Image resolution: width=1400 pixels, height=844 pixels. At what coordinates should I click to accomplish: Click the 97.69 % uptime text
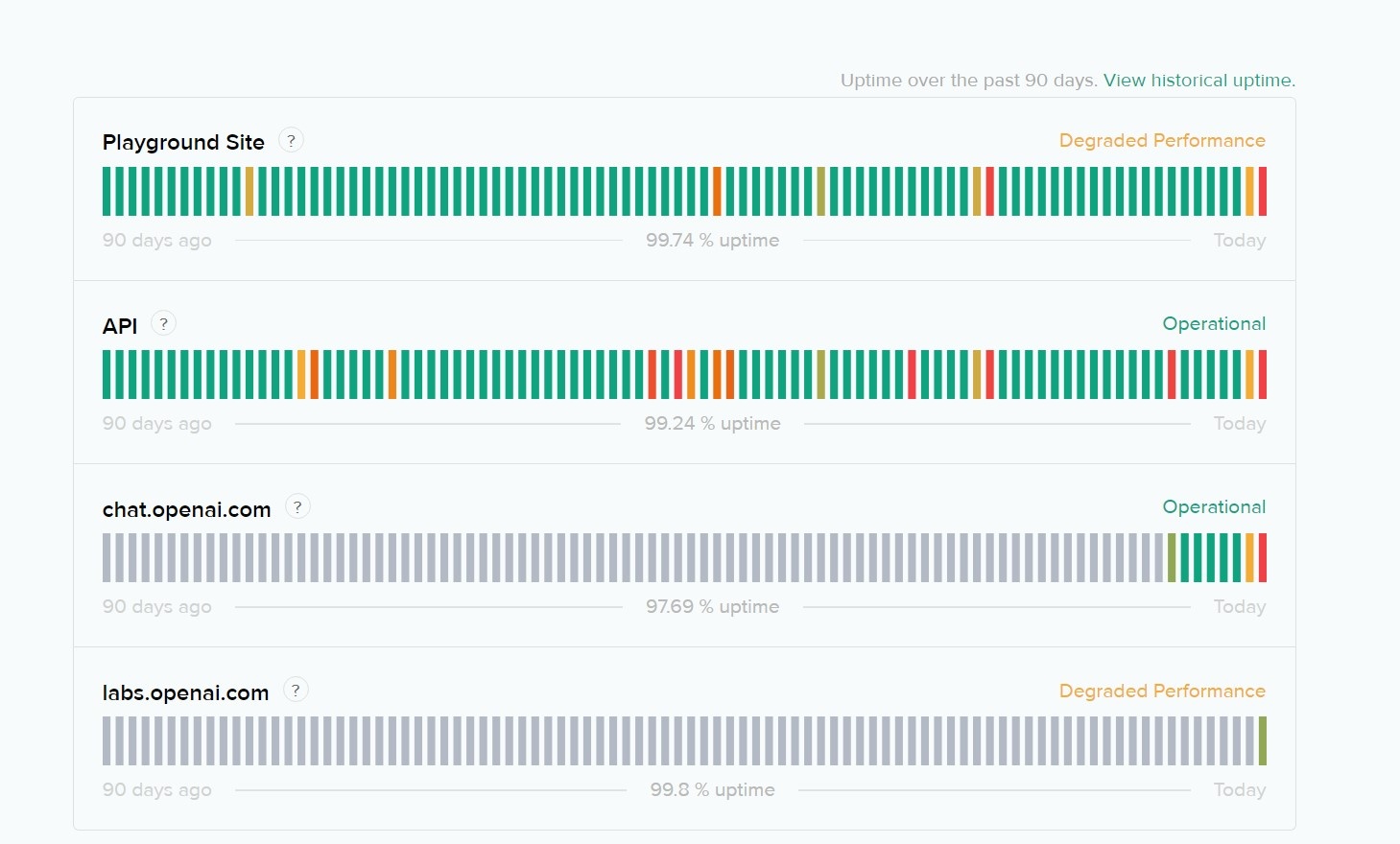pos(712,607)
